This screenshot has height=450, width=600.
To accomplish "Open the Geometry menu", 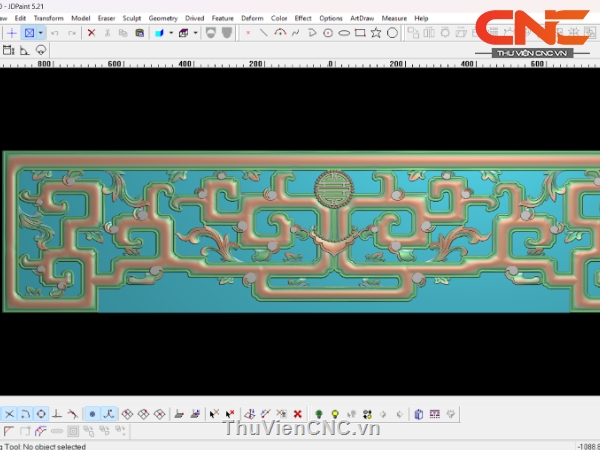I will pos(163,18).
